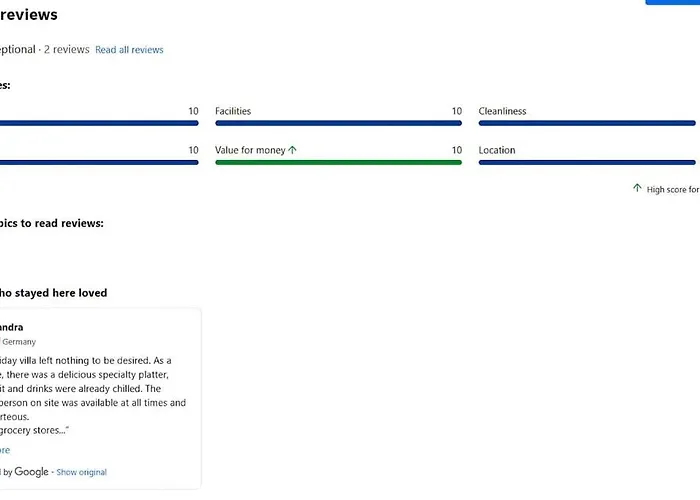Select the Cleanliness category label
This screenshot has height=500, width=700.
coord(502,111)
